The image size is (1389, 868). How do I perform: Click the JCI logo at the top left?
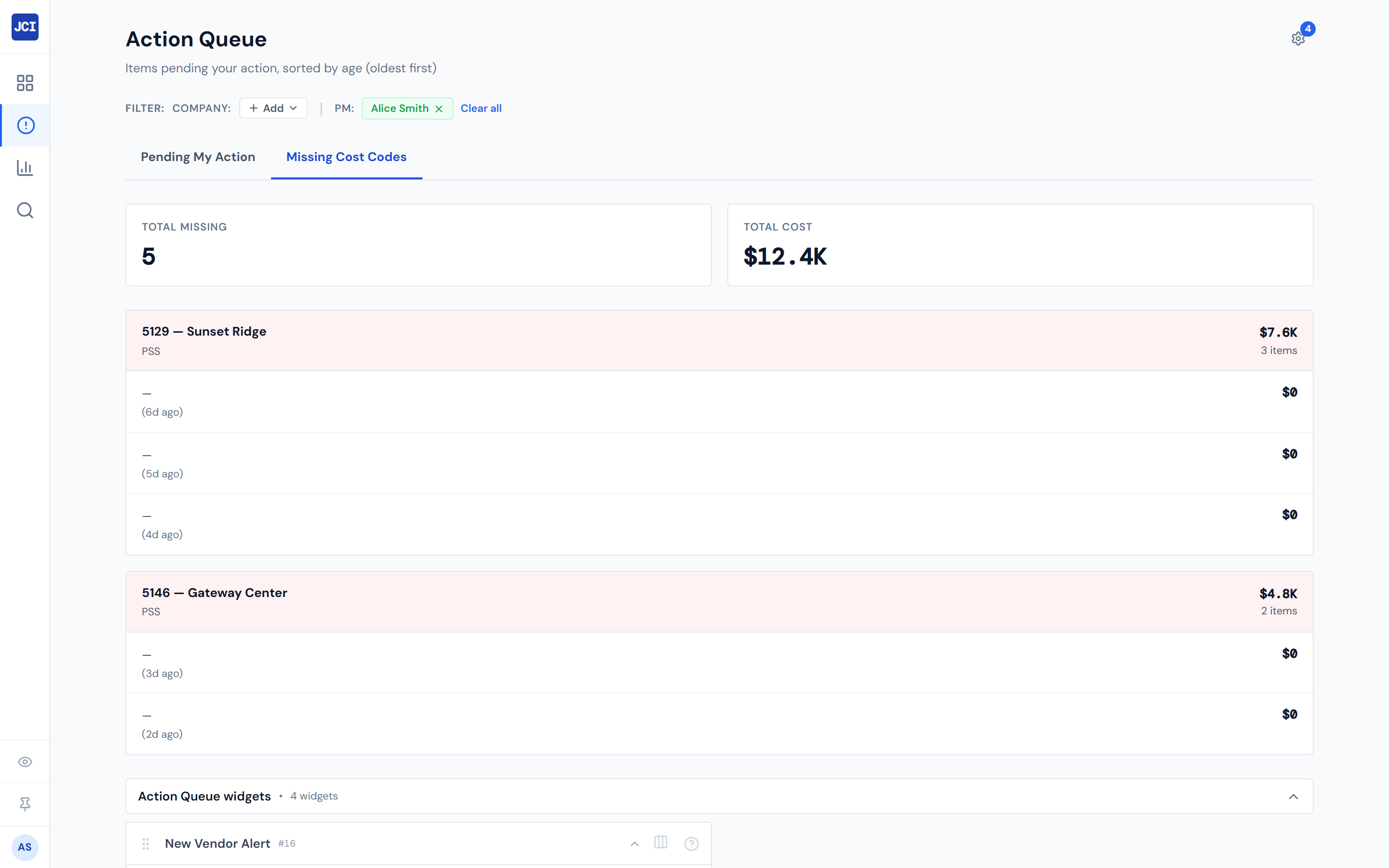[25, 27]
